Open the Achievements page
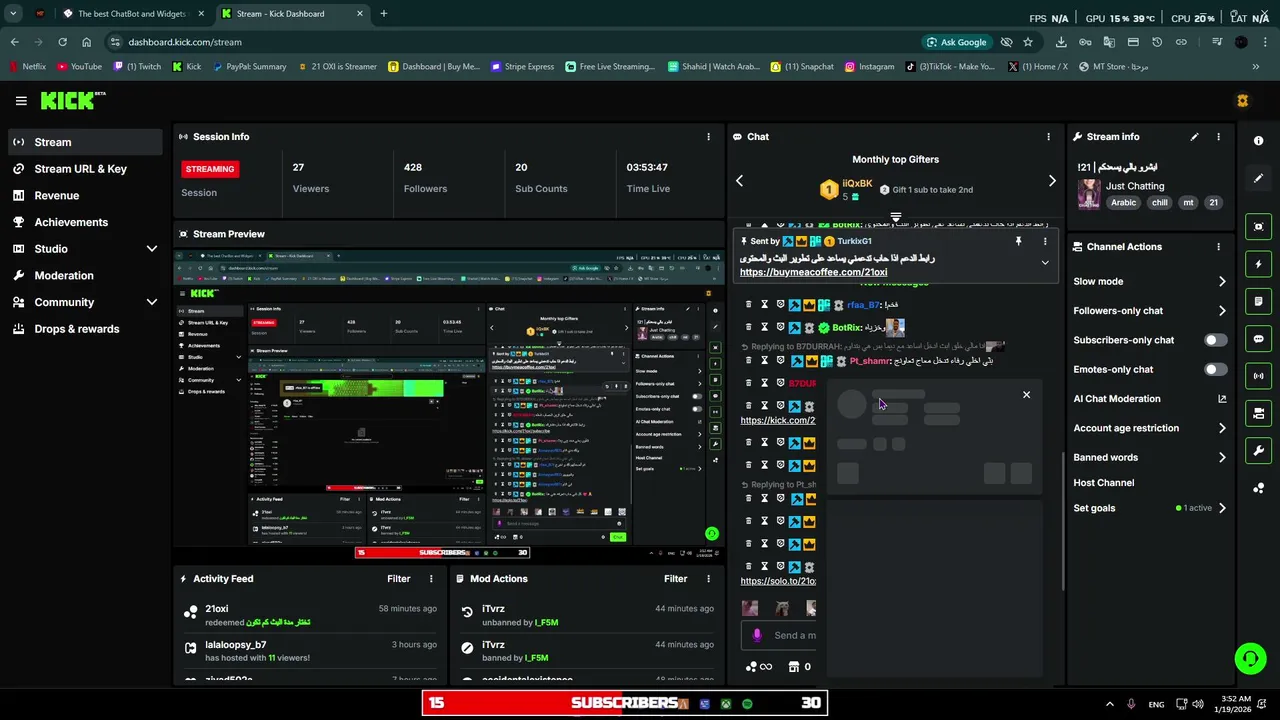1280x720 pixels. (x=85, y=222)
